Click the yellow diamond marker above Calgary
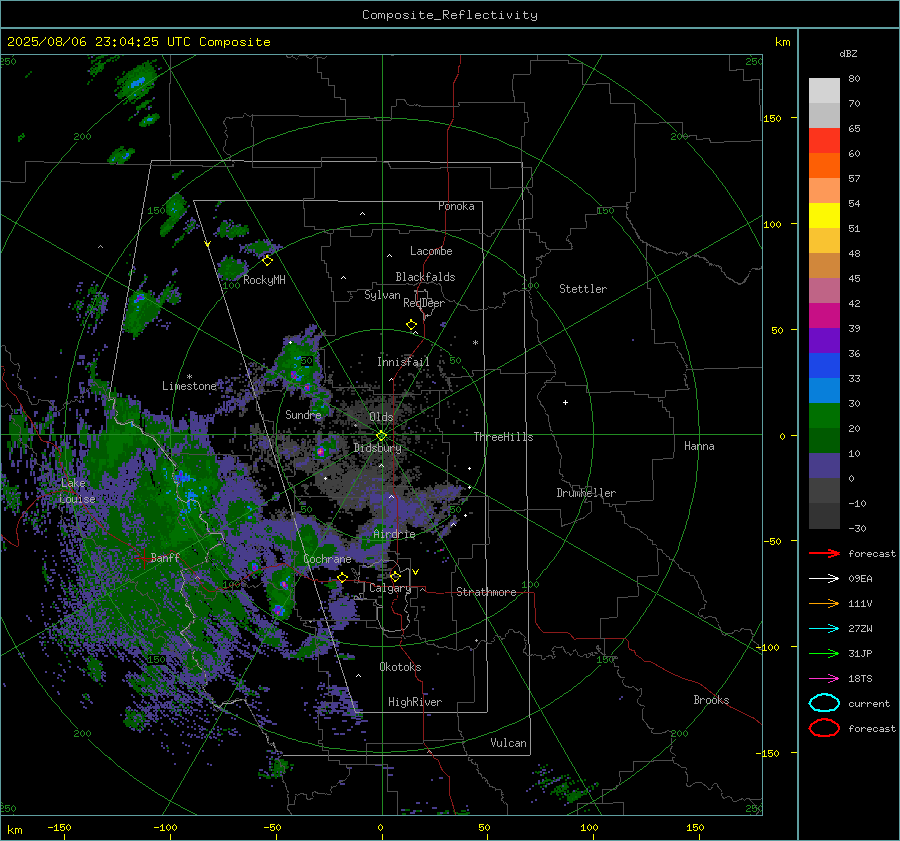Screen dimensions: 900x841 395,576
